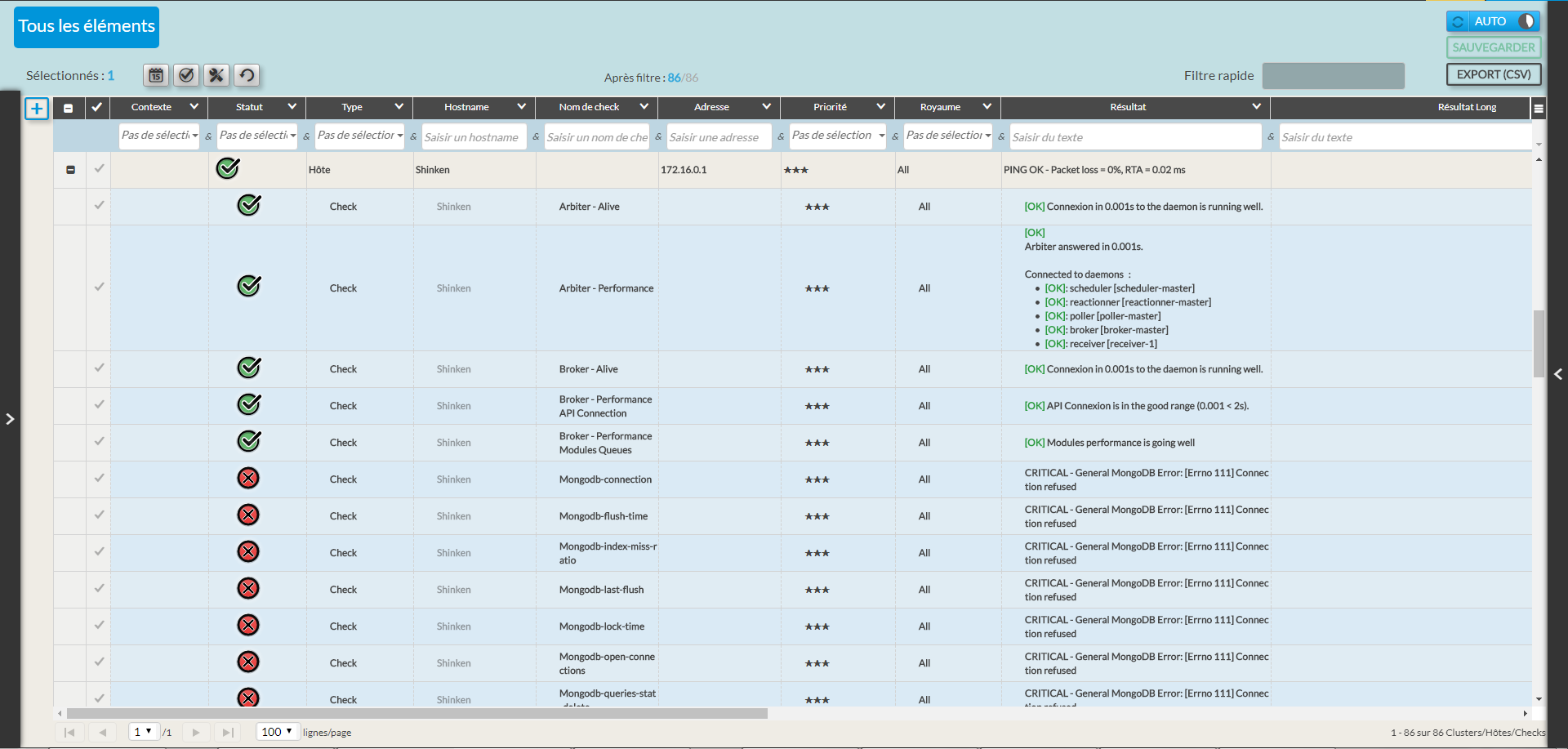This screenshot has width=1568, height=749.
Task: Tick the checkbox for the Mongodb-flush-time row
Action: coord(99,515)
